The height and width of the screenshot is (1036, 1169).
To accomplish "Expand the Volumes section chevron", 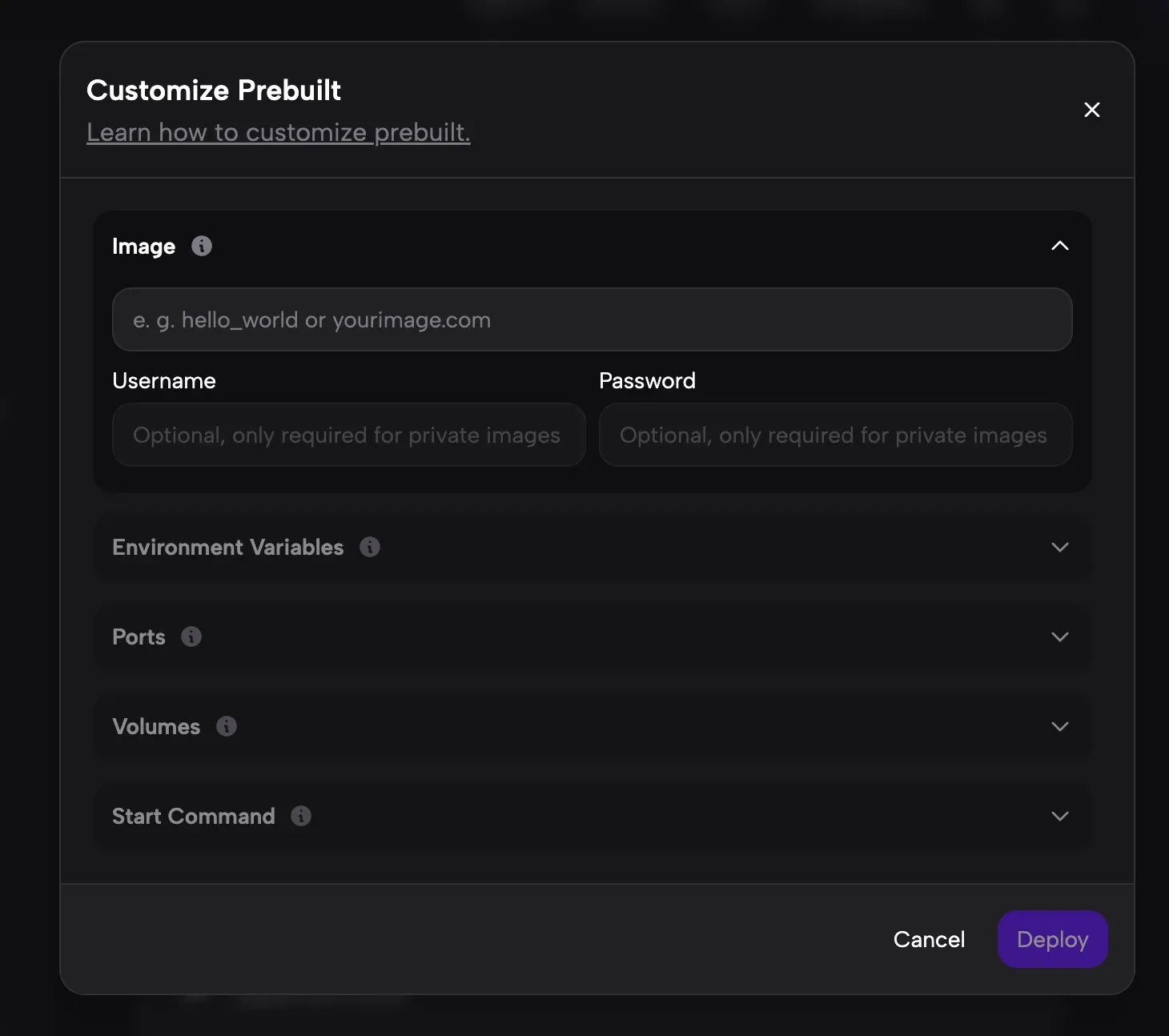I will coord(1060,726).
